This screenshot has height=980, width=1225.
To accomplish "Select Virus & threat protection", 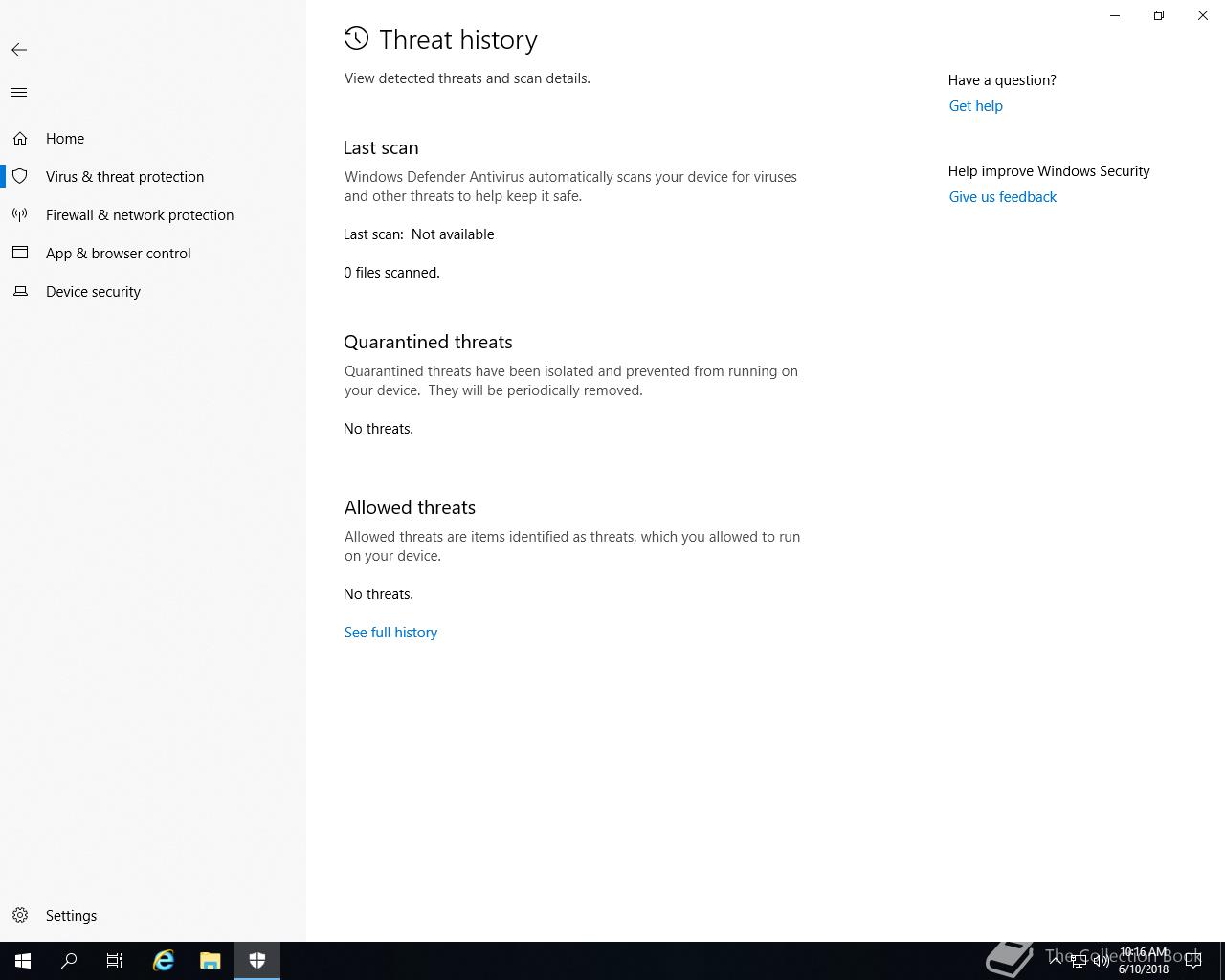I will click(125, 177).
